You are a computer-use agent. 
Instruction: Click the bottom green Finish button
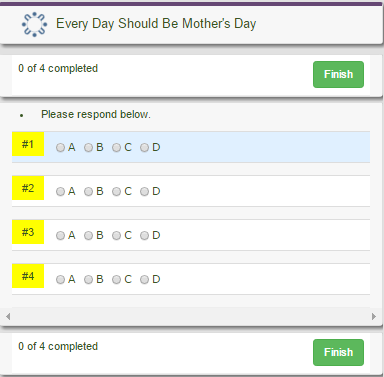[338, 352]
